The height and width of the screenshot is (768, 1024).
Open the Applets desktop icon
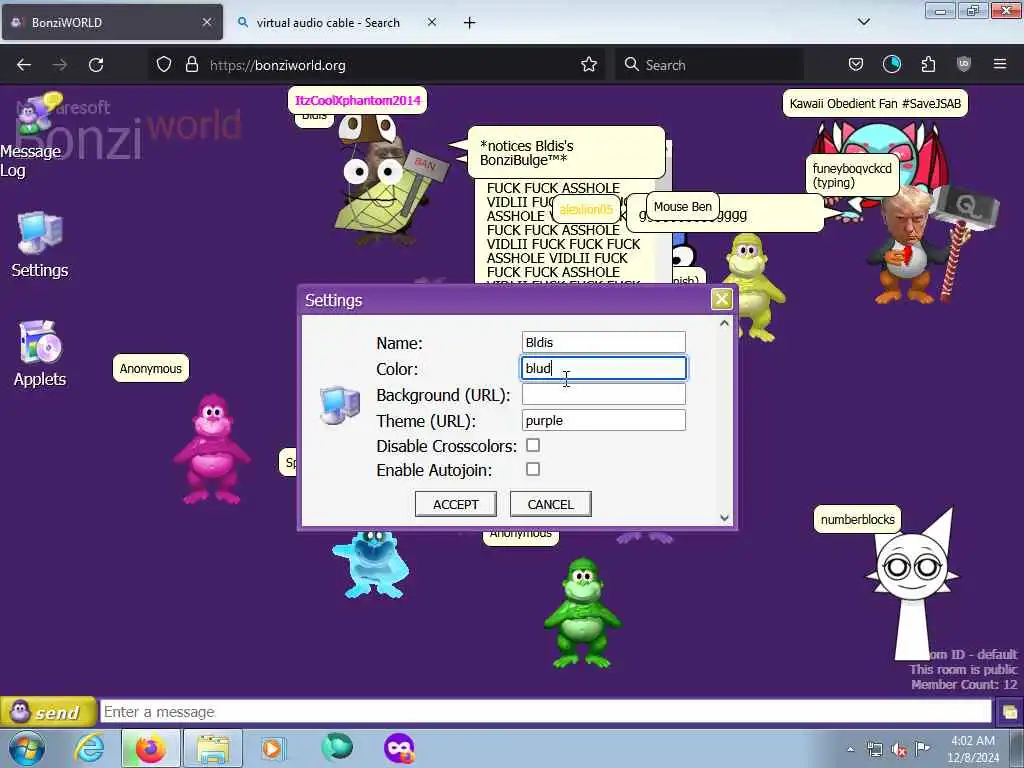pos(40,353)
